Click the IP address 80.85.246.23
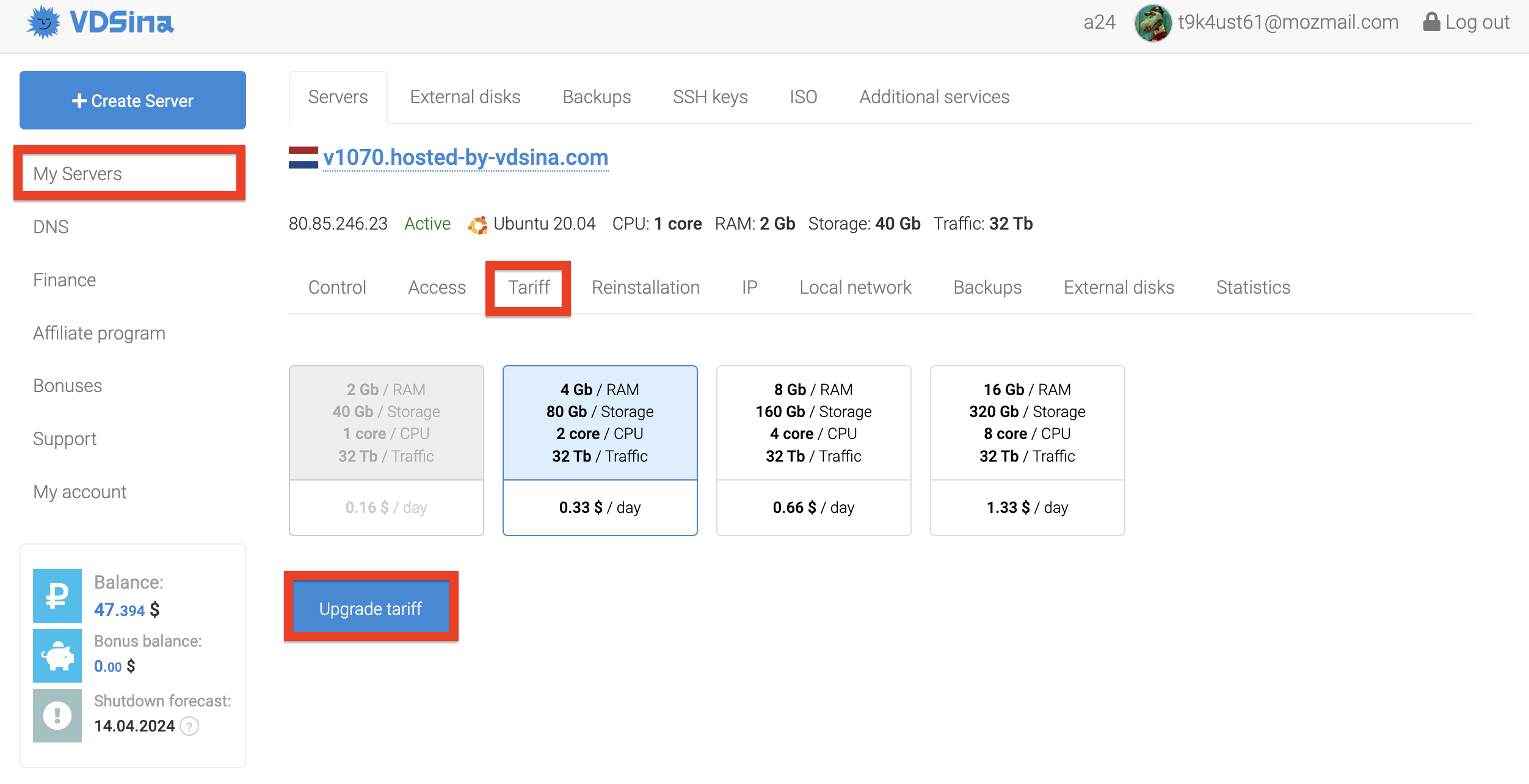This screenshot has width=1529, height=784. click(338, 224)
